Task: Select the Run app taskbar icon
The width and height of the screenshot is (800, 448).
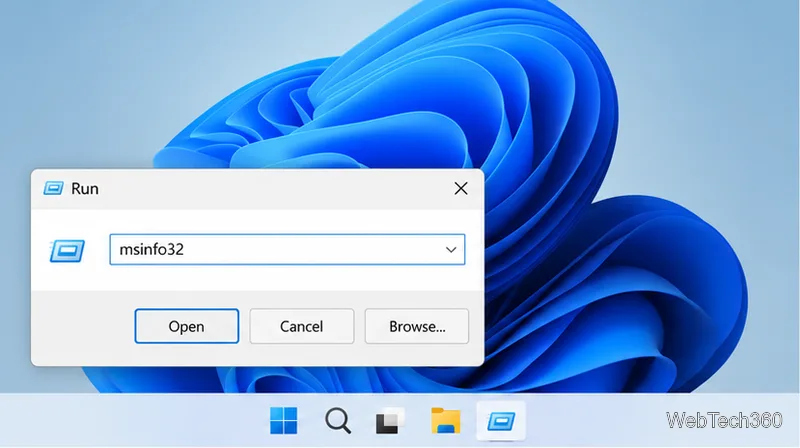Action: (x=501, y=421)
